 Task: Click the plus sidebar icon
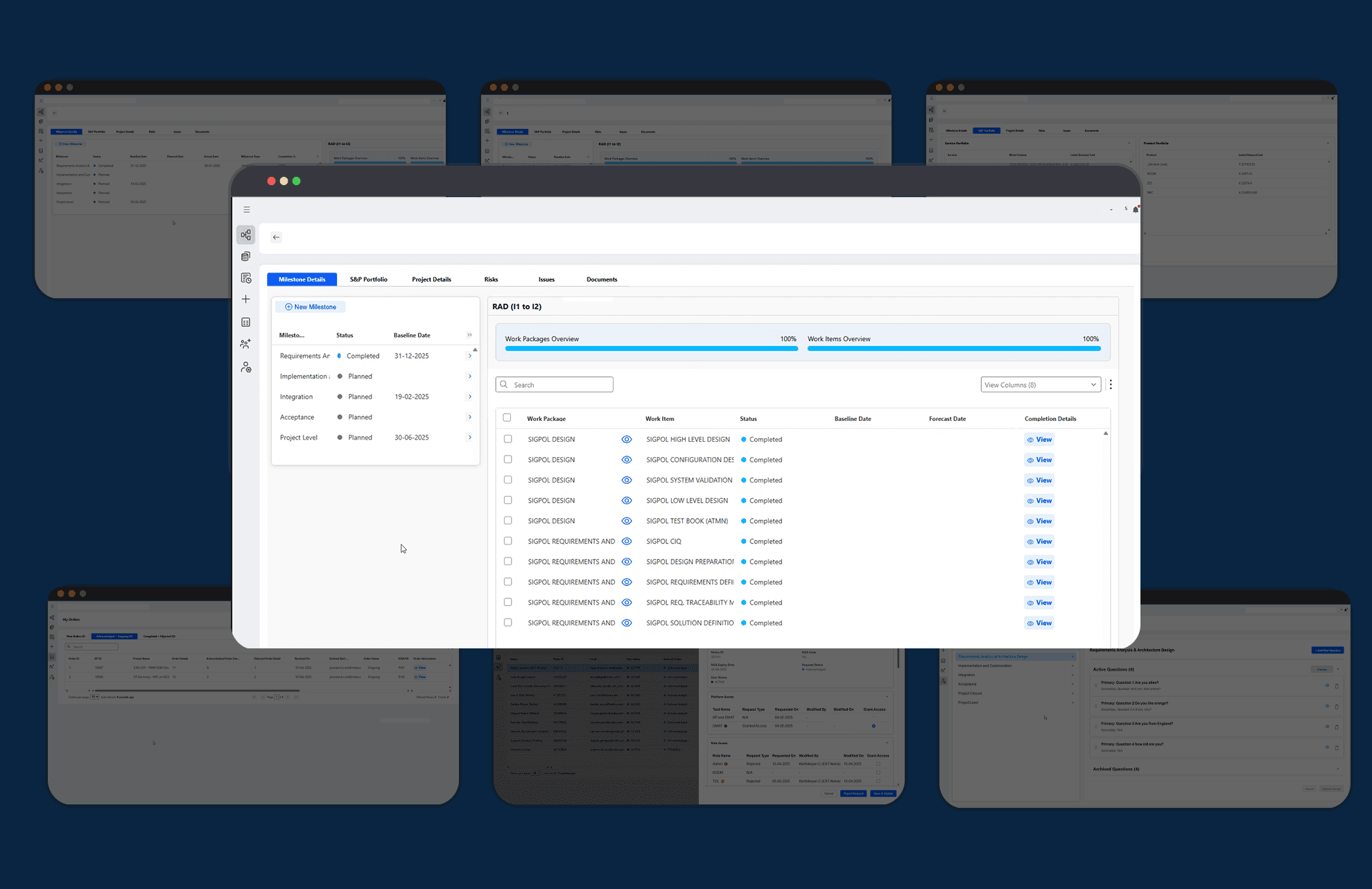pos(245,300)
